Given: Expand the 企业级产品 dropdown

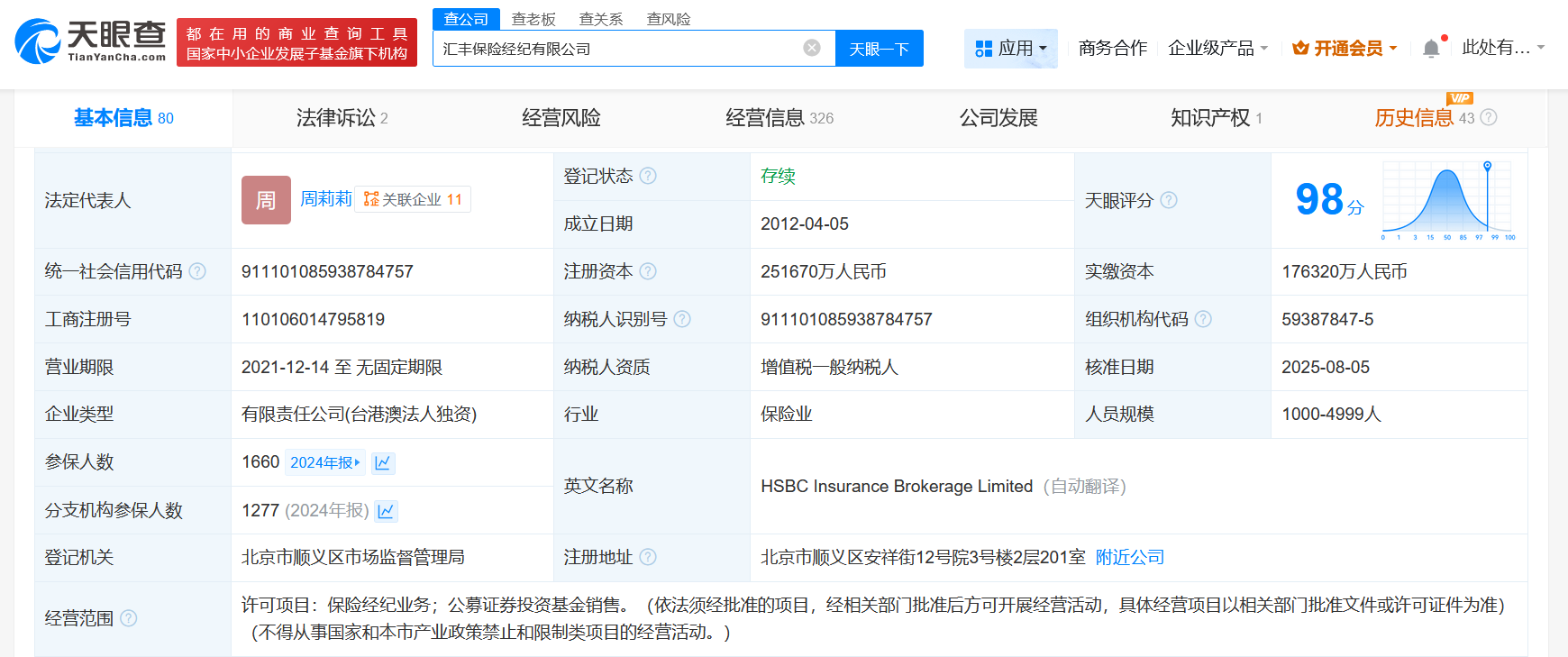Looking at the screenshot, I should [x=1217, y=48].
